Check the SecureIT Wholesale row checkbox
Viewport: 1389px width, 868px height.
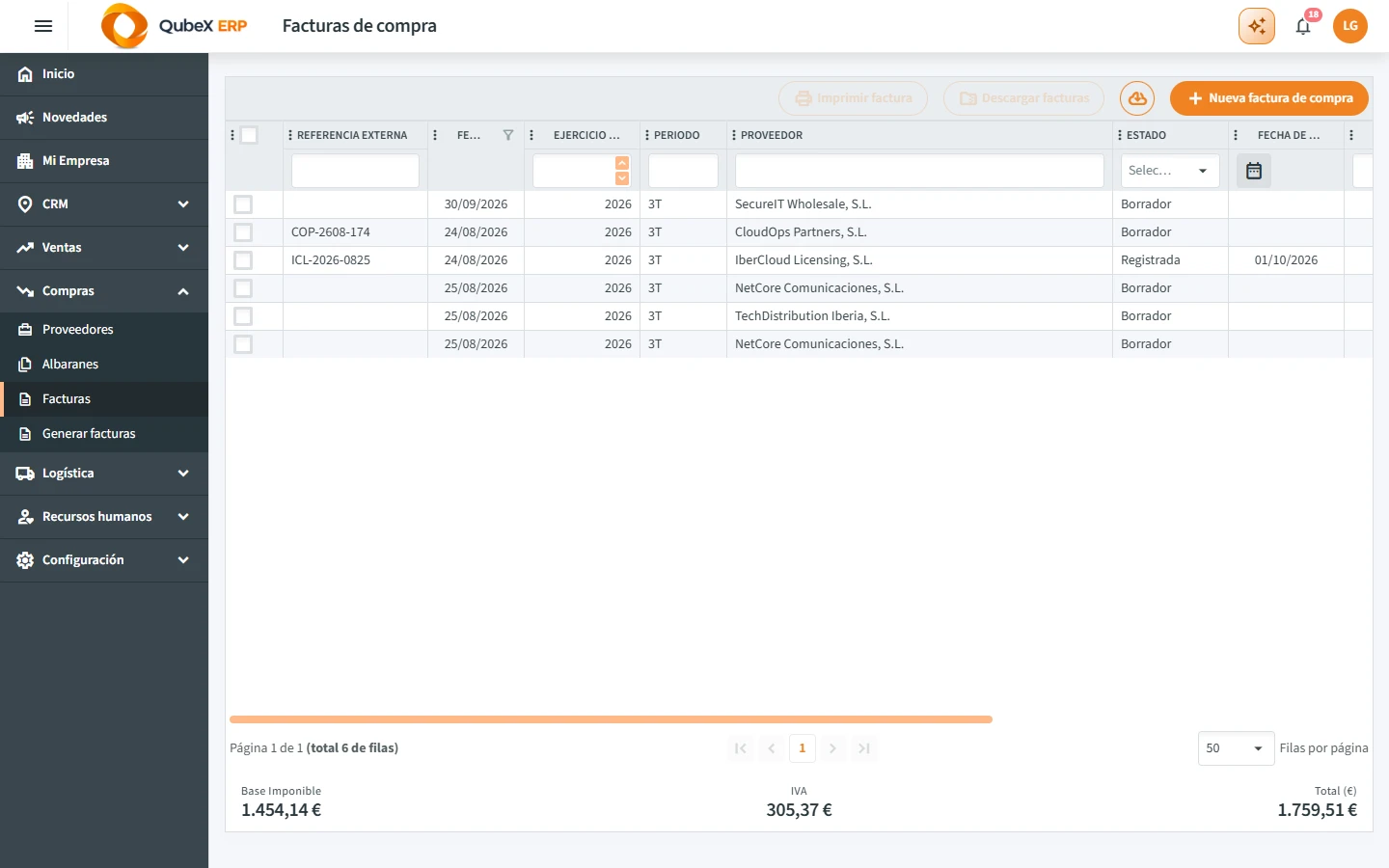click(x=243, y=204)
